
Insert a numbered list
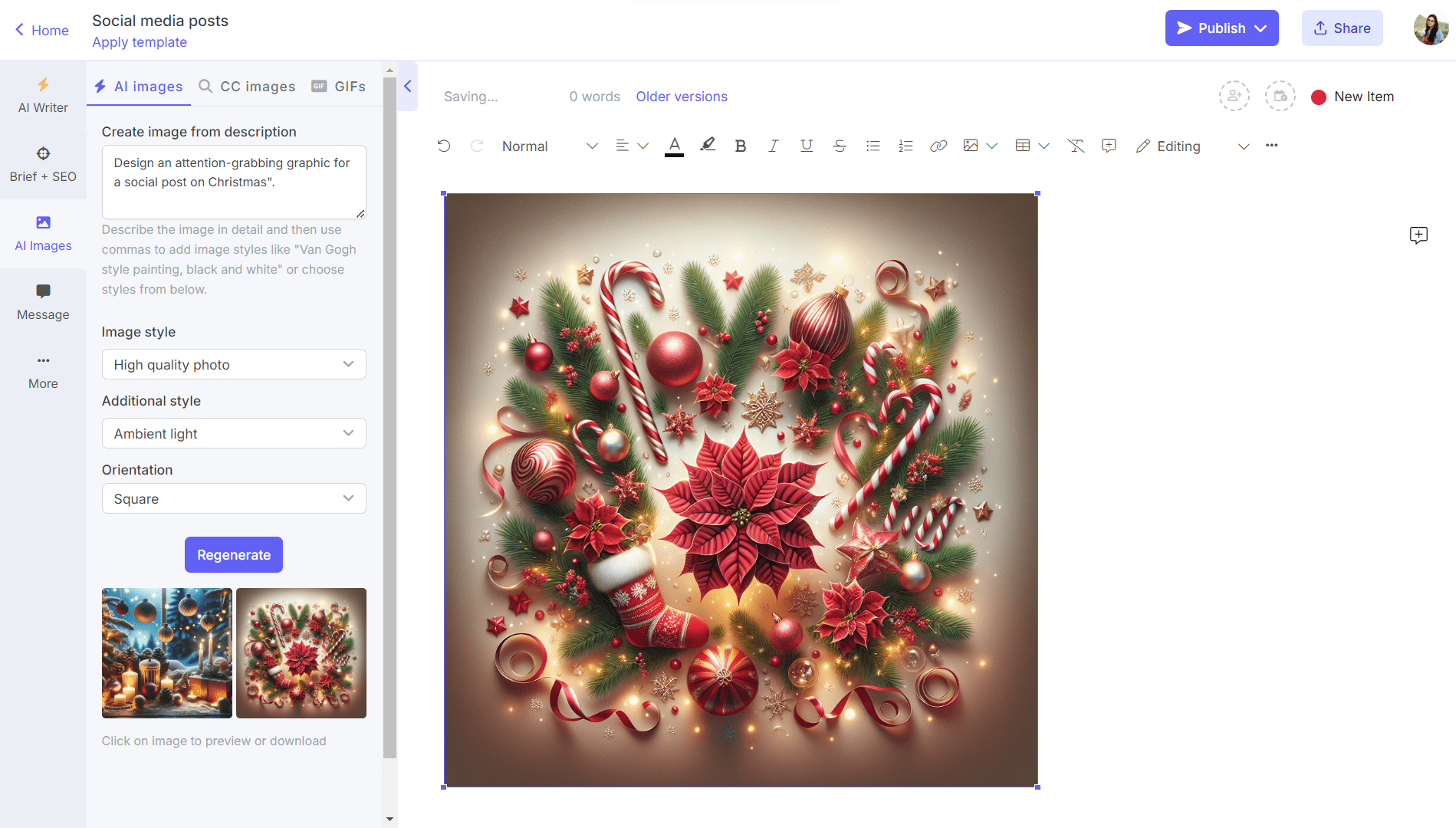(905, 146)
